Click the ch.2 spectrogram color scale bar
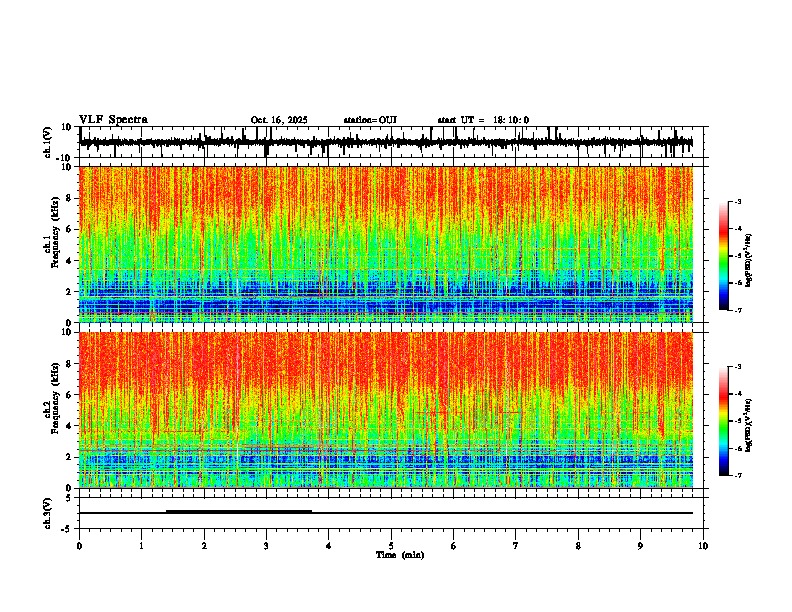Screen dimensions: 792x612 (x=723, y=421)
